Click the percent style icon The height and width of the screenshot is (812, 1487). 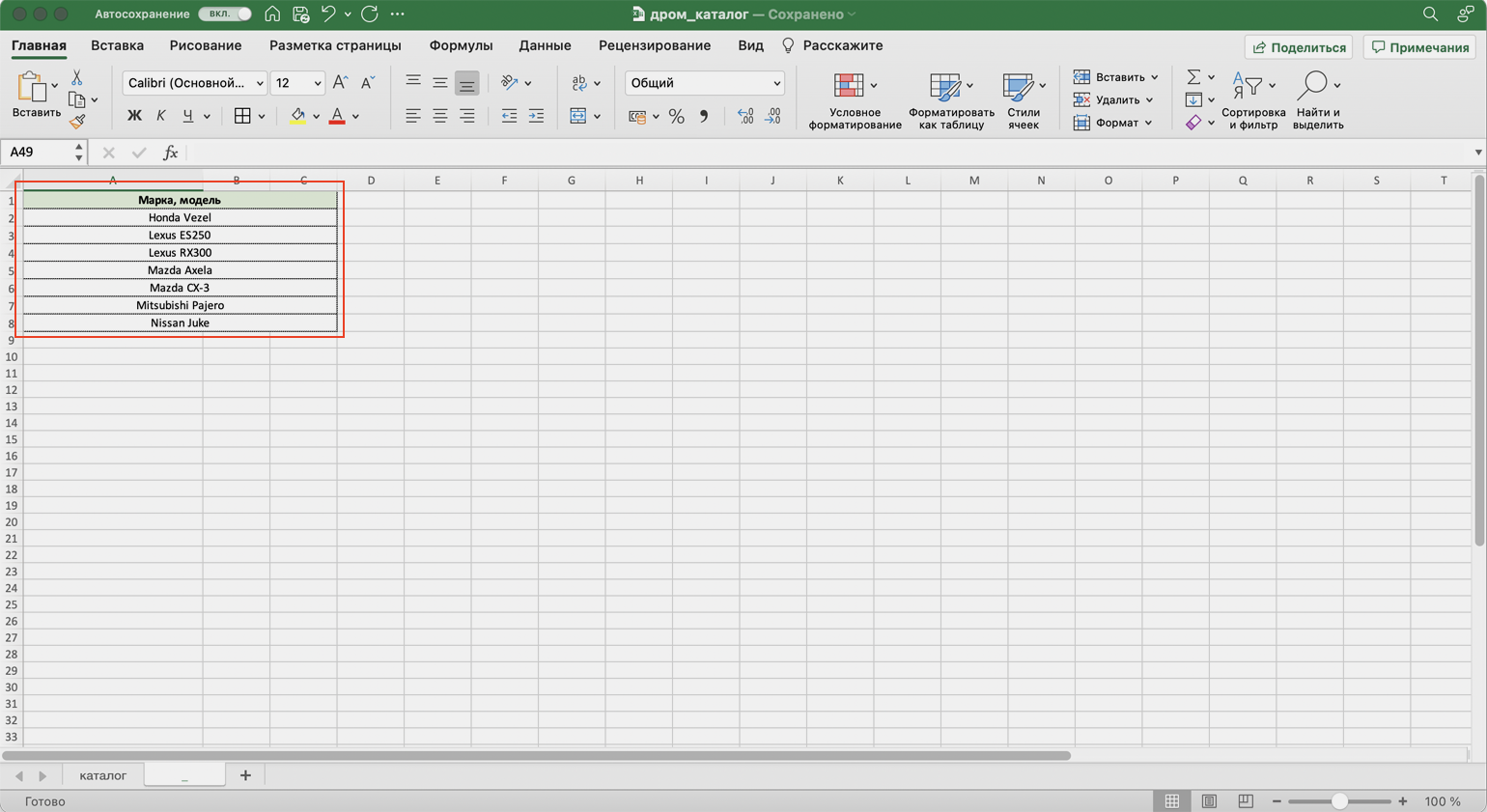coord(677,117)
